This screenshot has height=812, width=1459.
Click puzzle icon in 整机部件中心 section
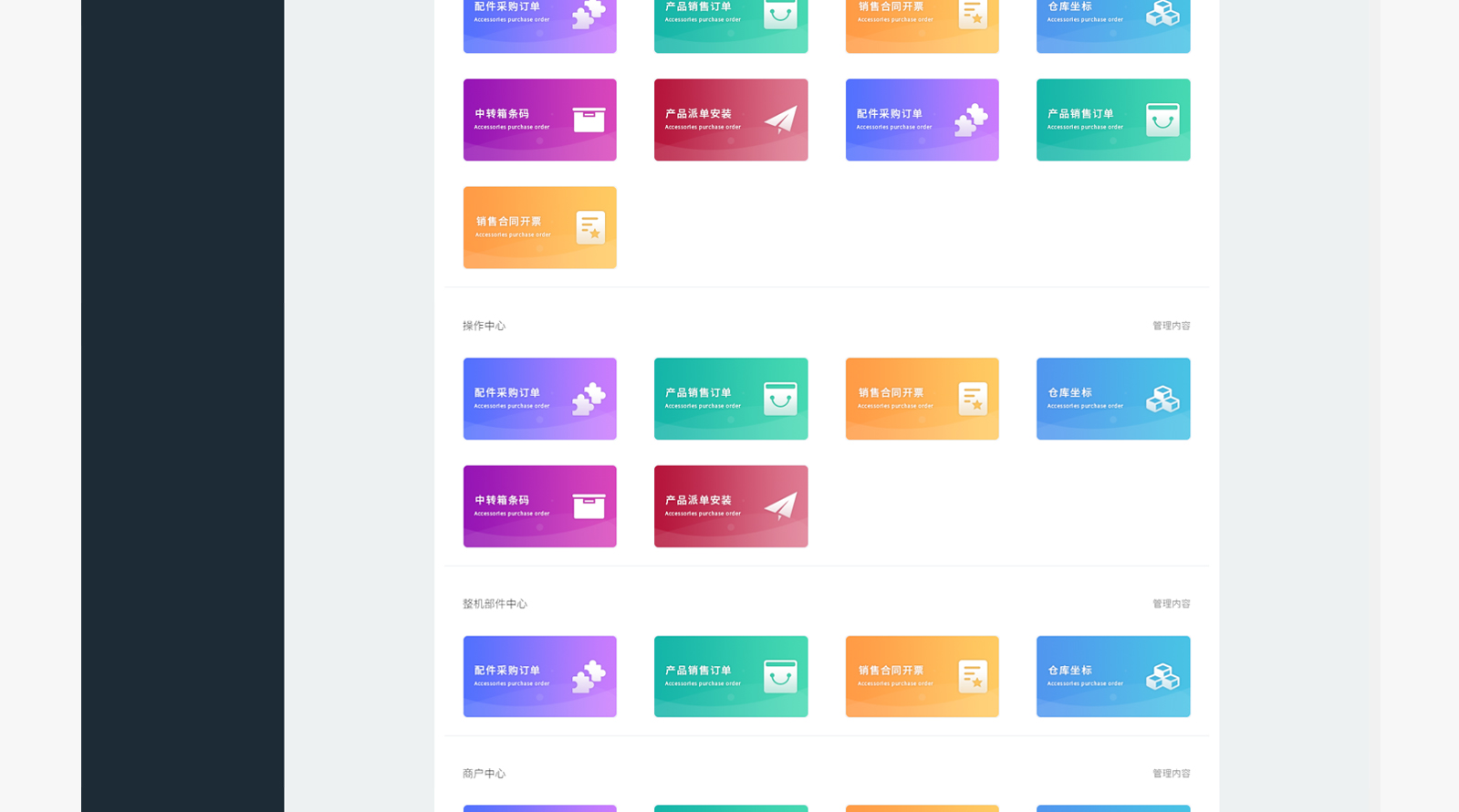pyautogui.click(x=589, y=677)
